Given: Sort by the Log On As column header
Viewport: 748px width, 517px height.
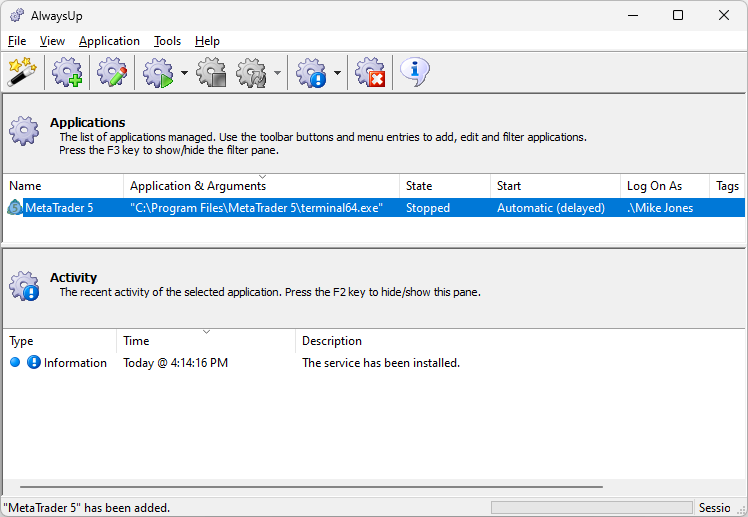Looking at the screenshot, I should [x=665, y=186].
